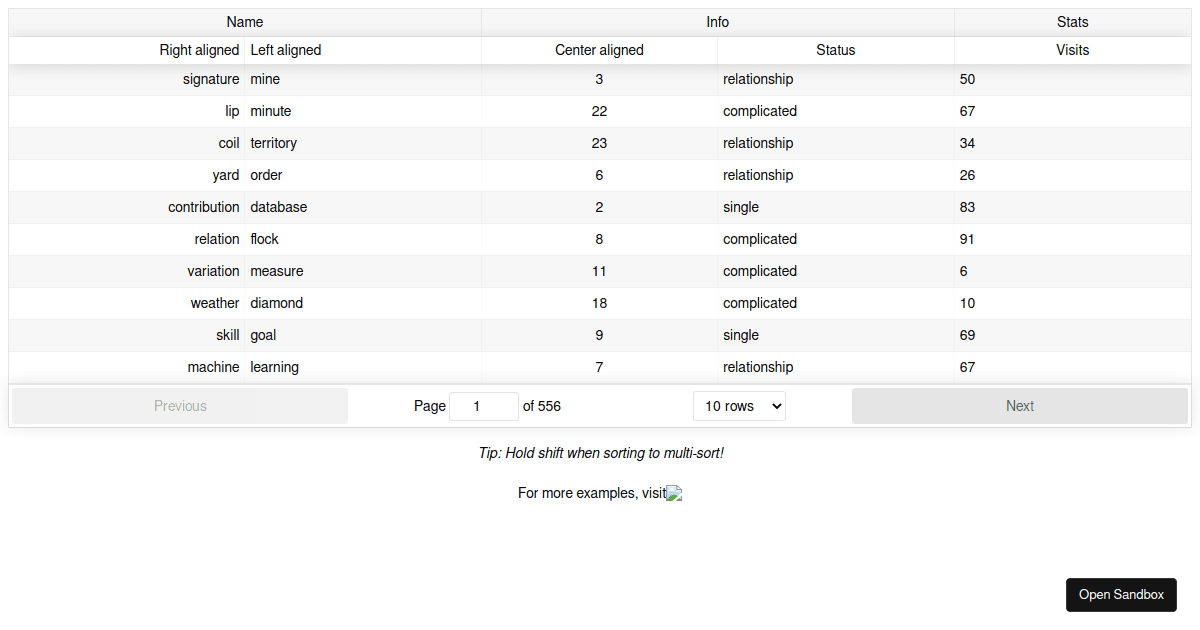This screenshot has width=1200, height=630.
Task: Click the 'complicated' status for 'lip'
Action: pos(760,111)
